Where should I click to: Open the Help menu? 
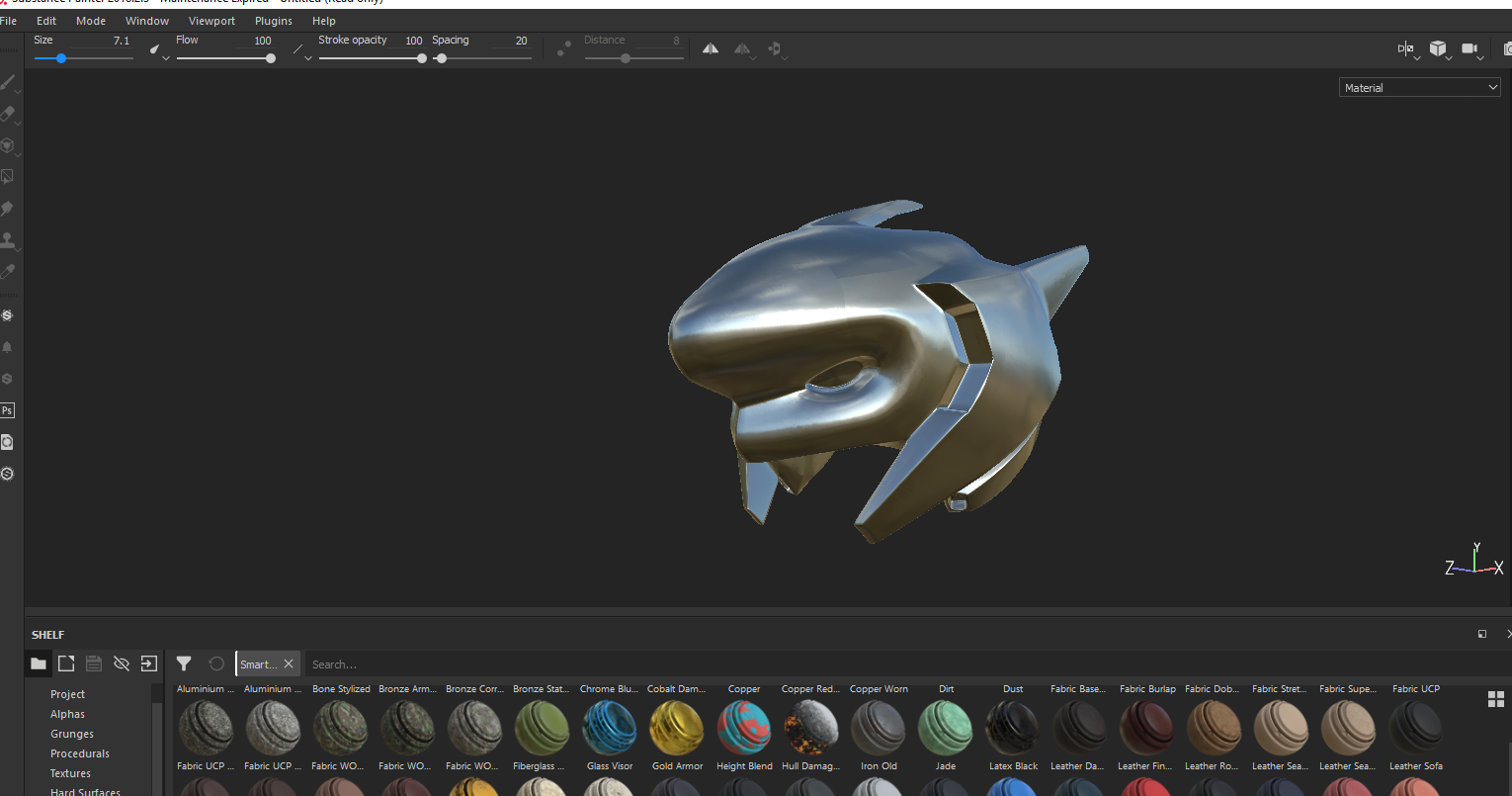point(324,21)
